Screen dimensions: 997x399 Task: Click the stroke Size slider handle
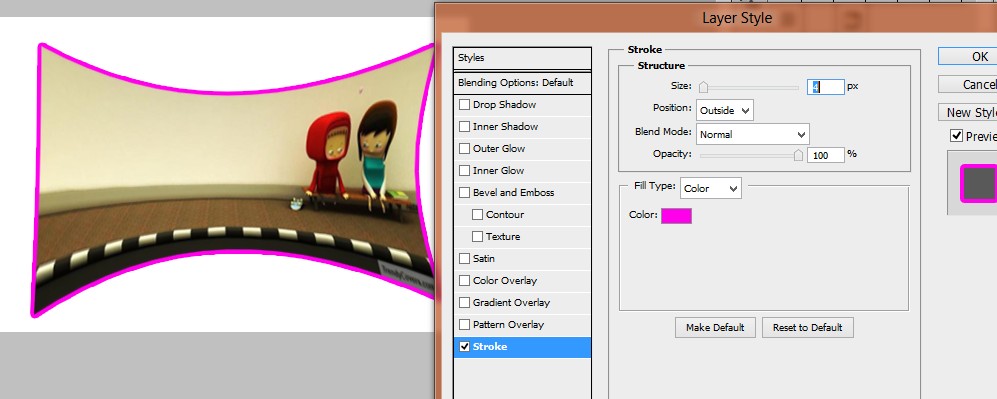pos(703,87)
